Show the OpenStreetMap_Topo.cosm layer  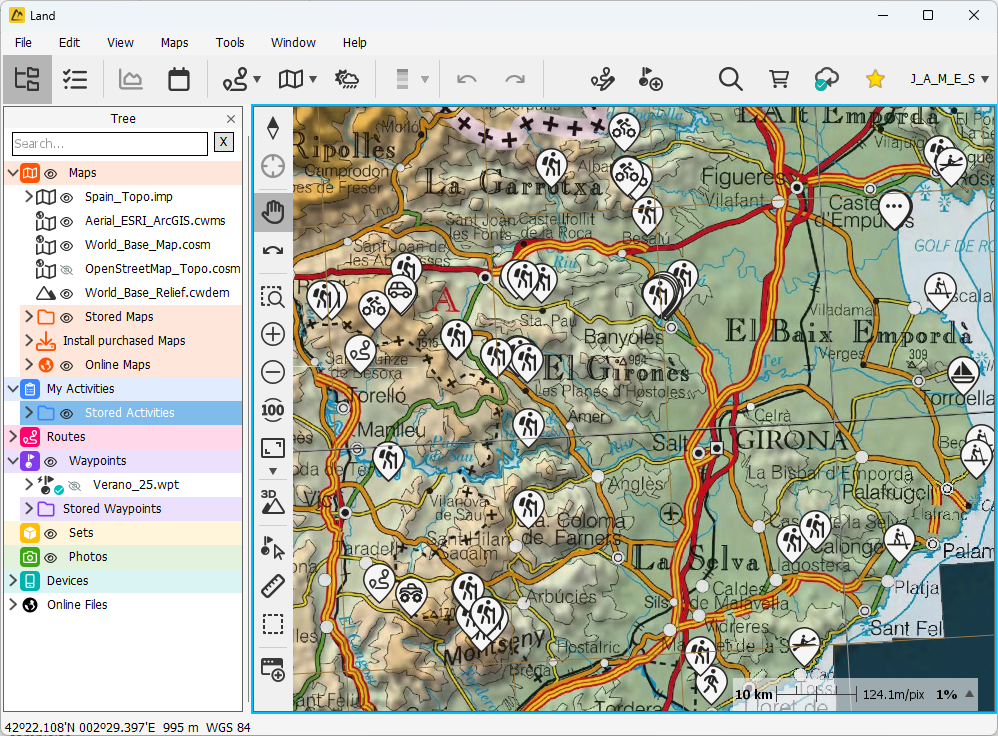click(66, 268)
